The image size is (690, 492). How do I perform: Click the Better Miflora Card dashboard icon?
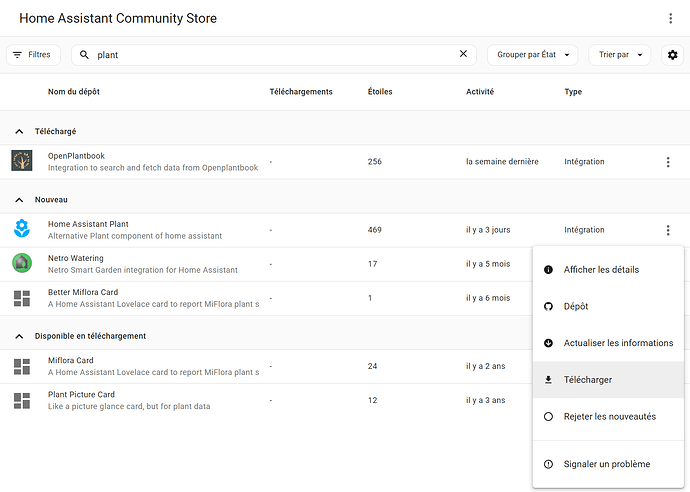[22, 298]
